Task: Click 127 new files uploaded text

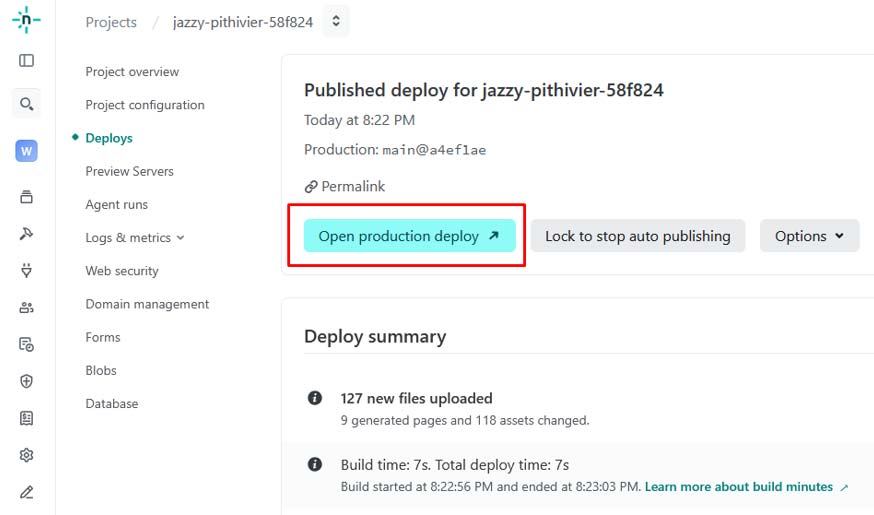Action: (x=416, y=398)
